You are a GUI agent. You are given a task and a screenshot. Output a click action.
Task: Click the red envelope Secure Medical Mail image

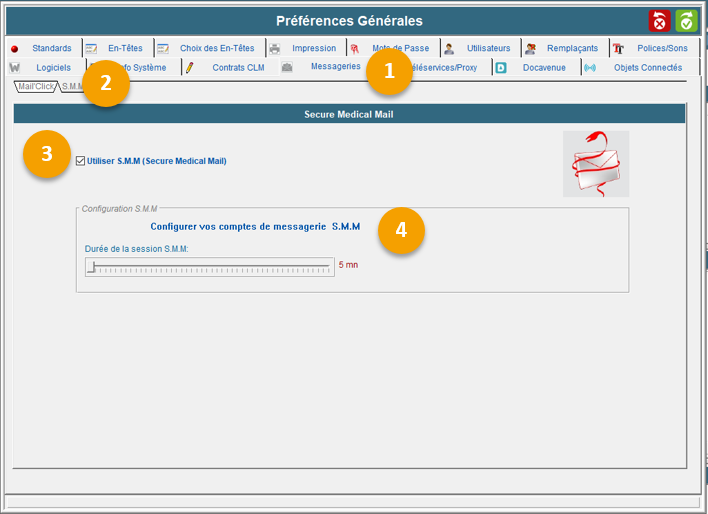click(x=595, y=164)
